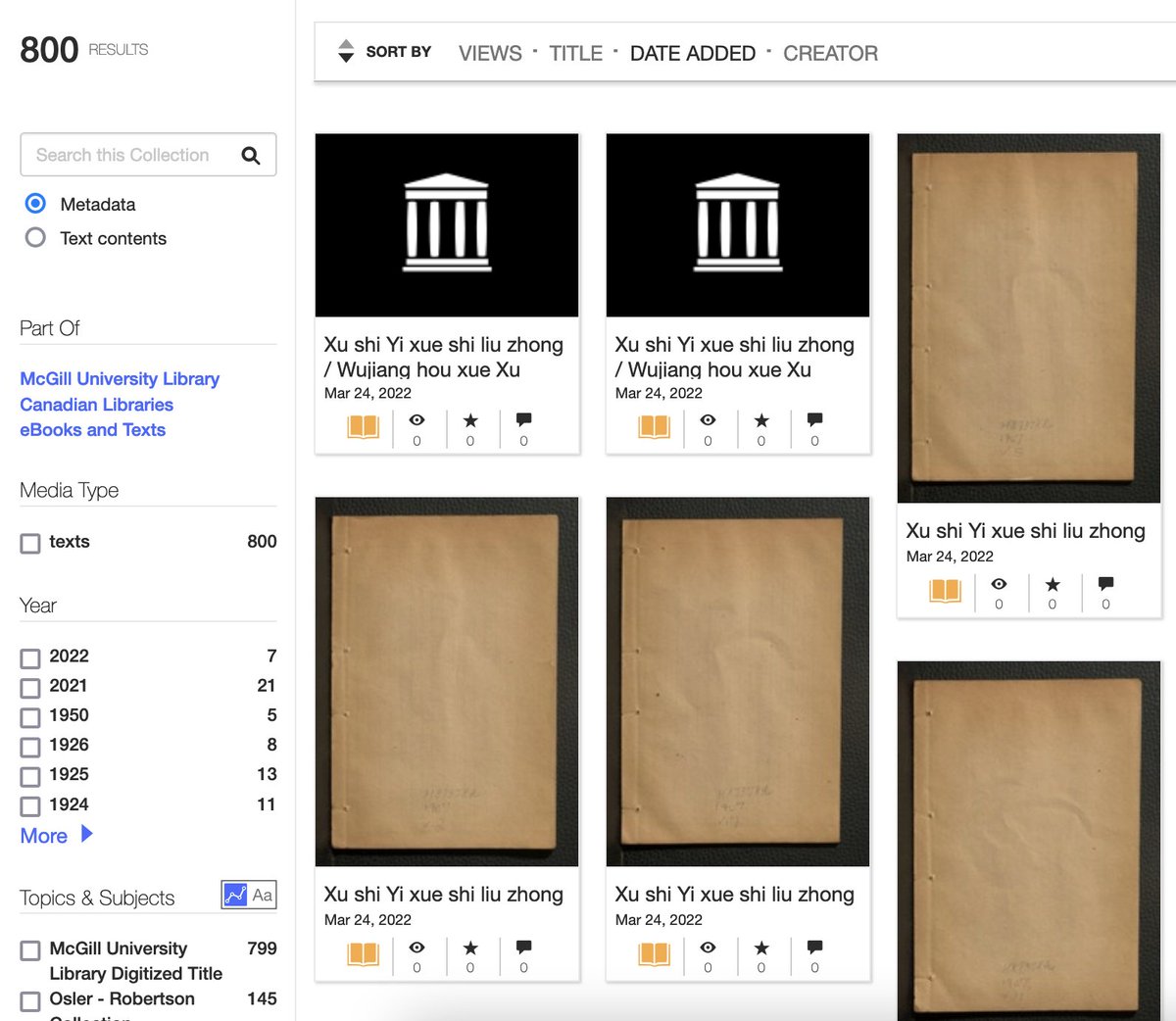1176x1021 pixels.
Task: Open title link of bottom-left brown cover card
Action: point(444,894)
